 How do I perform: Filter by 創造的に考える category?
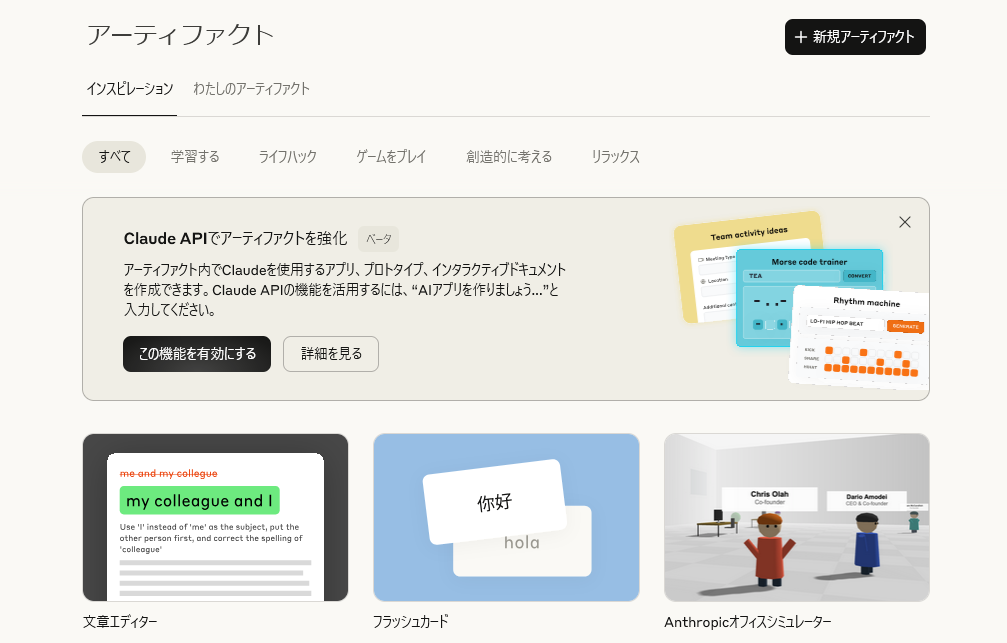coord(509,157)
